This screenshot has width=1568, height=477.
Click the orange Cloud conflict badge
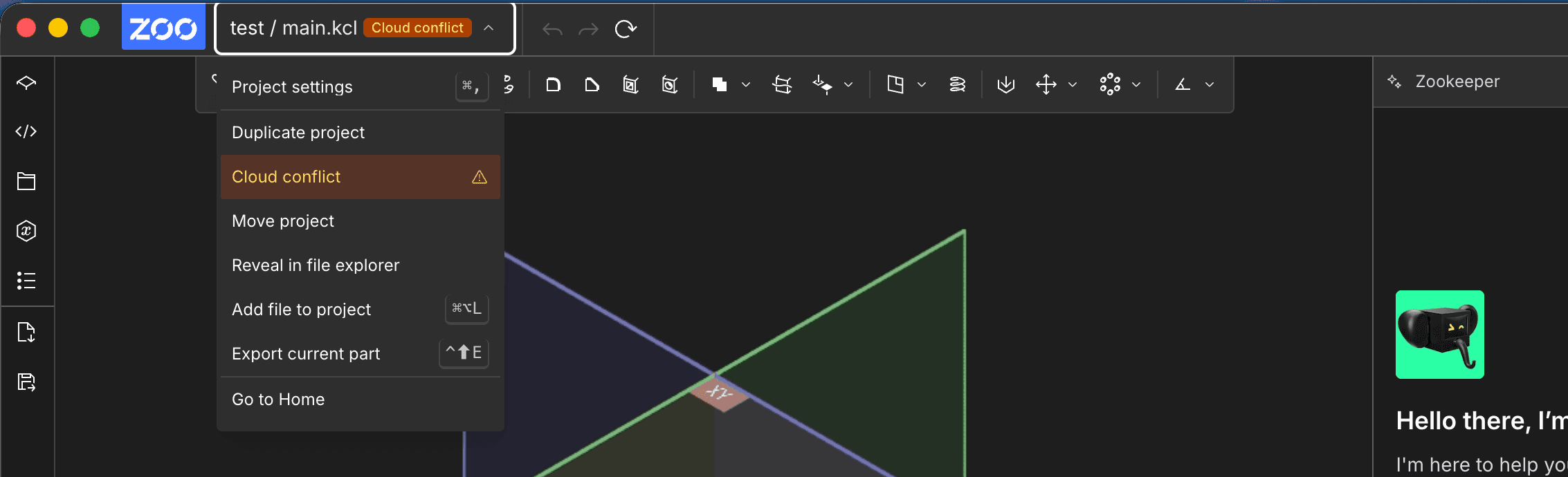click(x=417, y=28)
